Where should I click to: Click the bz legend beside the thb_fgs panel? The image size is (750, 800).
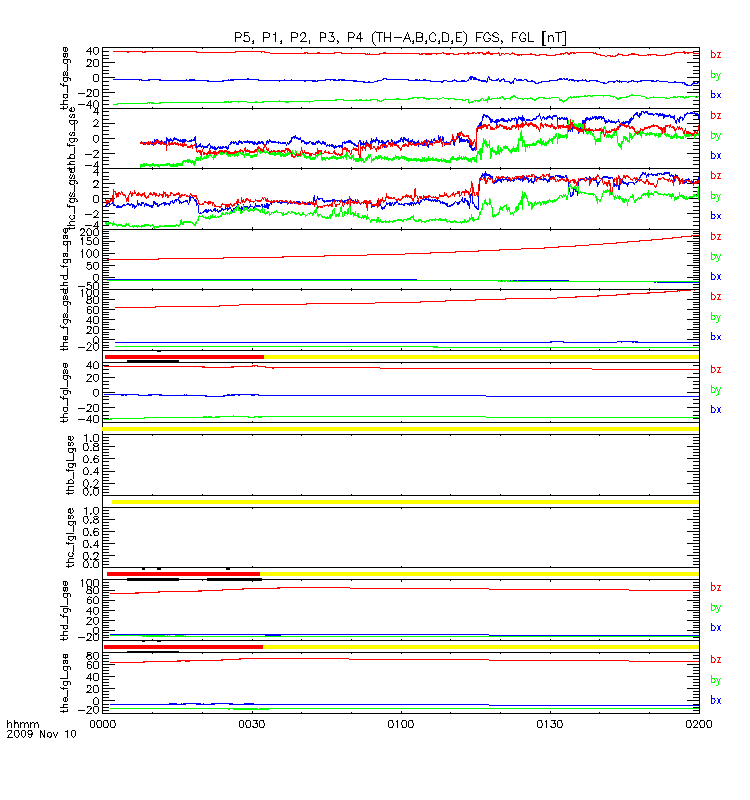(x=716, y=115)
